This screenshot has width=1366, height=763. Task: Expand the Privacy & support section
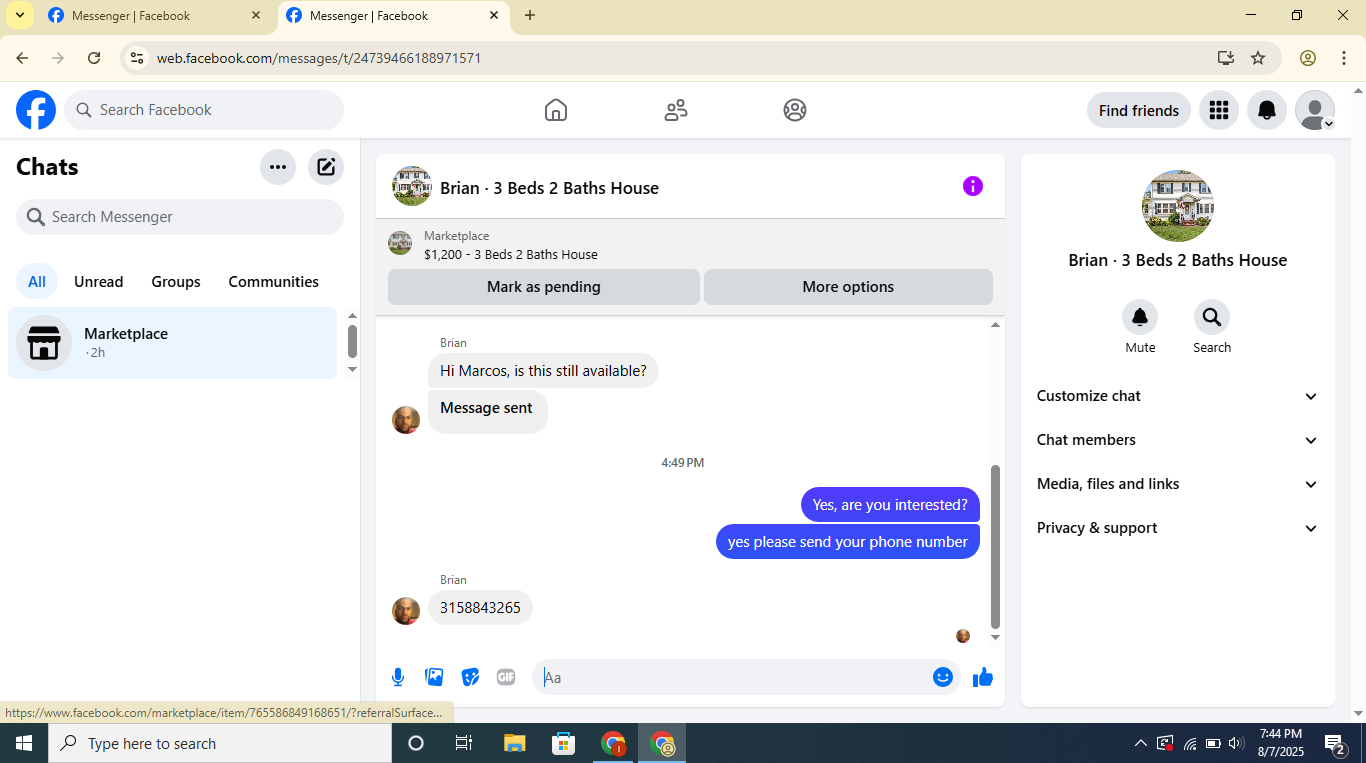click(x=1178, y=528)
